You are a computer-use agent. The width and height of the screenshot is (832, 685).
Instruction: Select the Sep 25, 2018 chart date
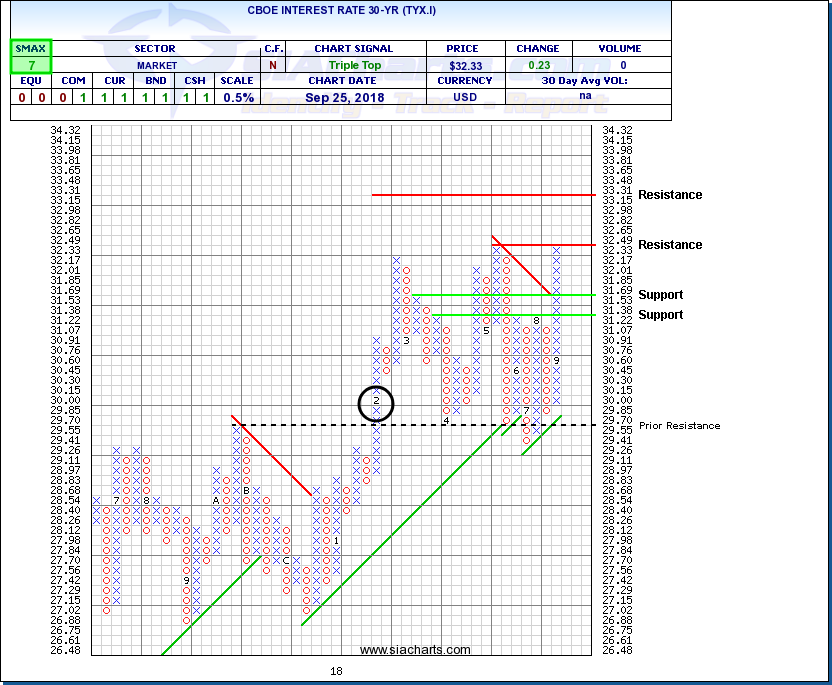click(354, 97)
